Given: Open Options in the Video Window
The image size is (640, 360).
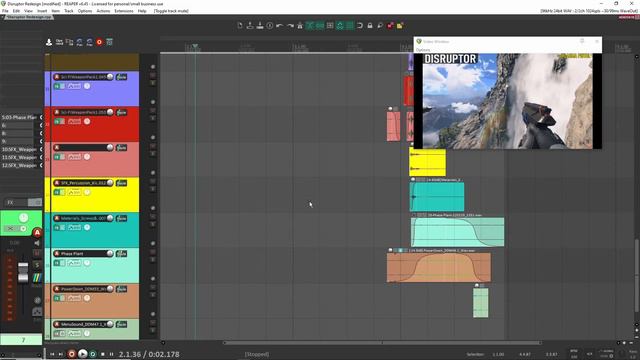Looking at the screenshot, I should pos(423,50).
